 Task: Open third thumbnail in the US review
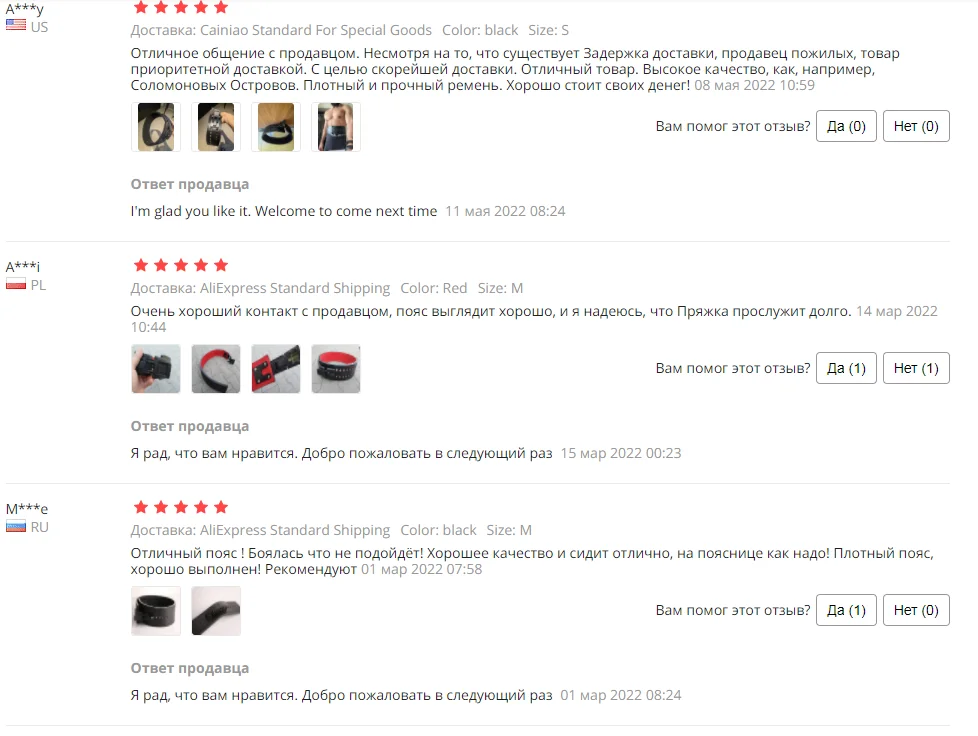(276, 127)
